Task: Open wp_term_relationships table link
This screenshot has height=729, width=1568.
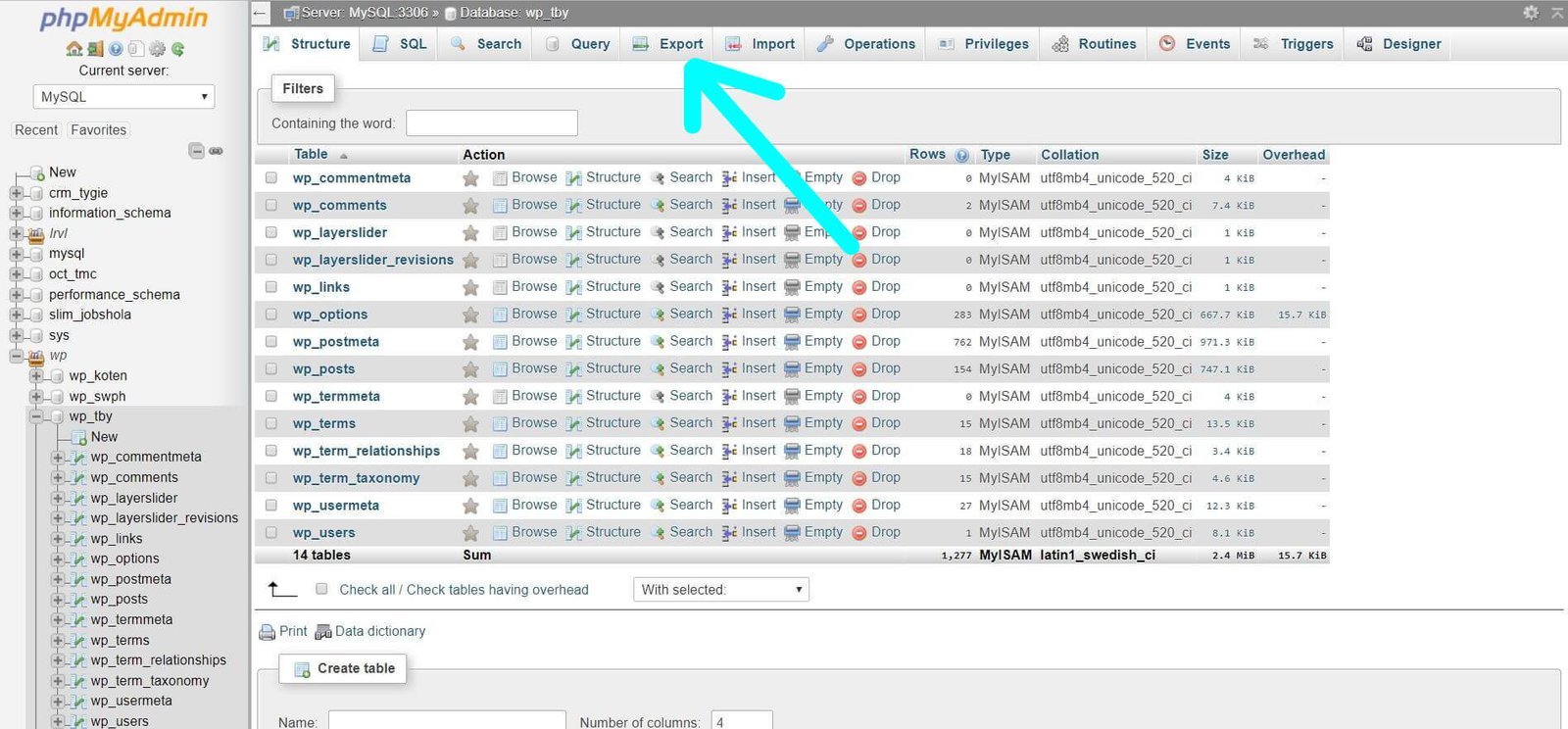Action: tap(367, 451)
